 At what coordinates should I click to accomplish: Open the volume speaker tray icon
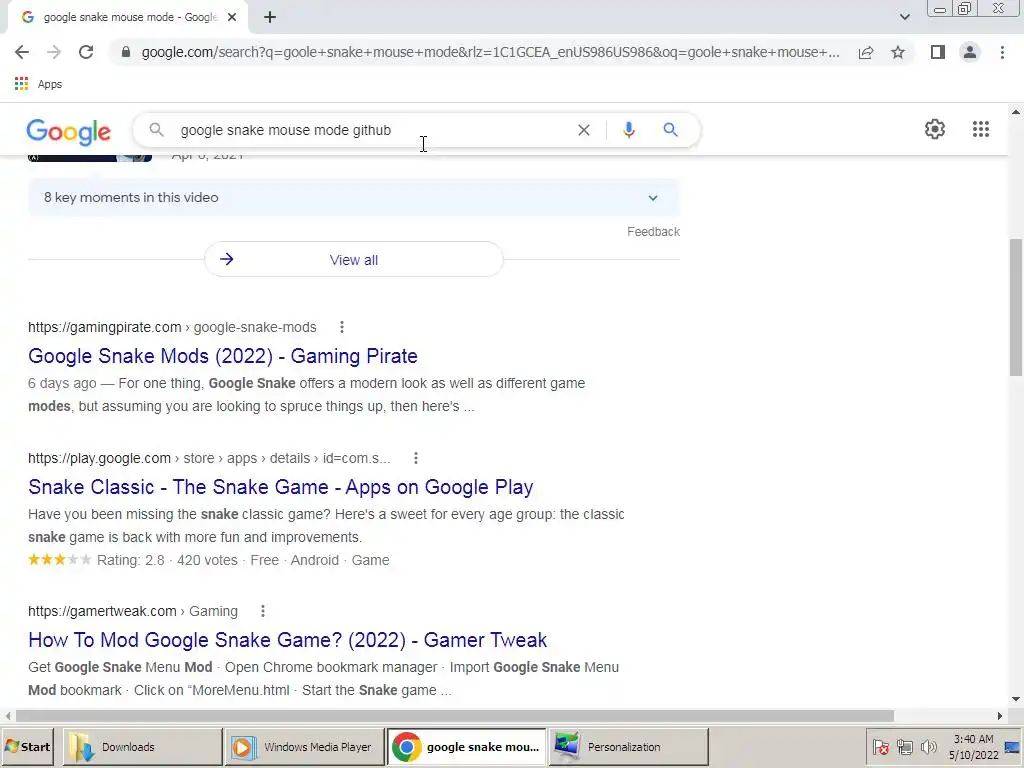pos(928,747)
